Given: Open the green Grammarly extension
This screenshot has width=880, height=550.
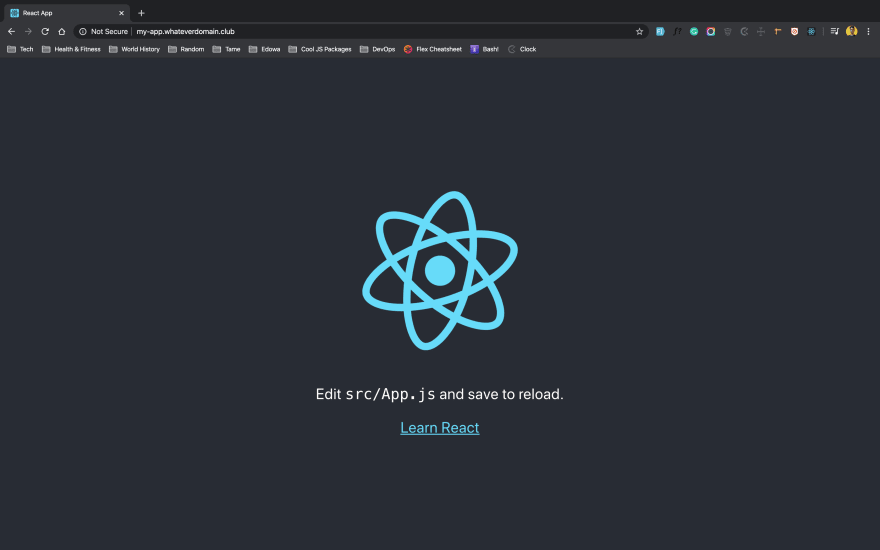Looking at the screenshot, I should [694, 31].
